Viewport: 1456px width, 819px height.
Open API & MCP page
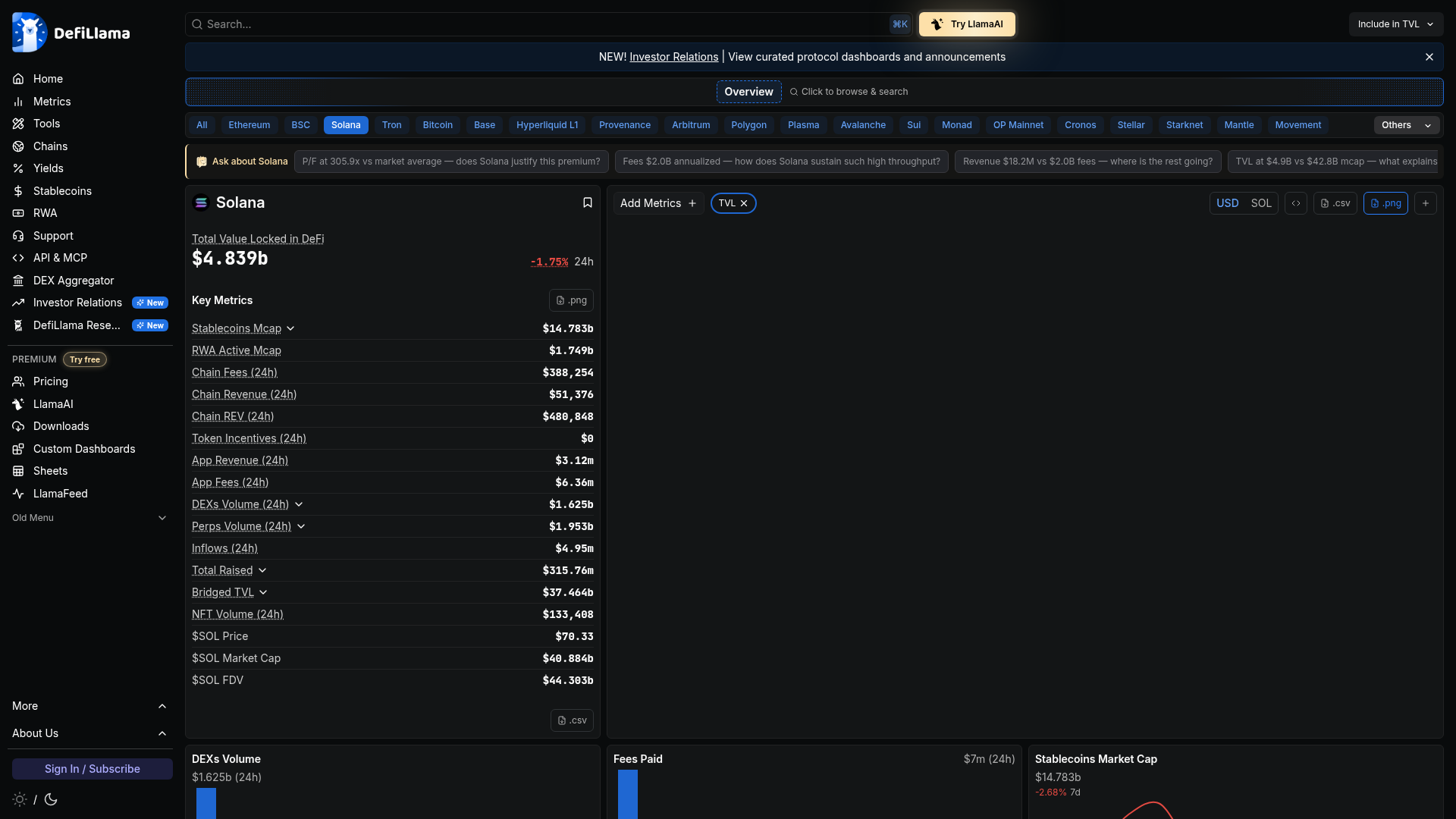coord(60,258)
